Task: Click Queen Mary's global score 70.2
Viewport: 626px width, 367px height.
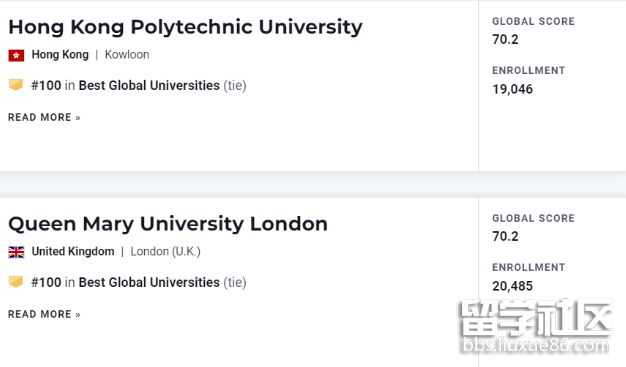Action: (x=505, y=236)
